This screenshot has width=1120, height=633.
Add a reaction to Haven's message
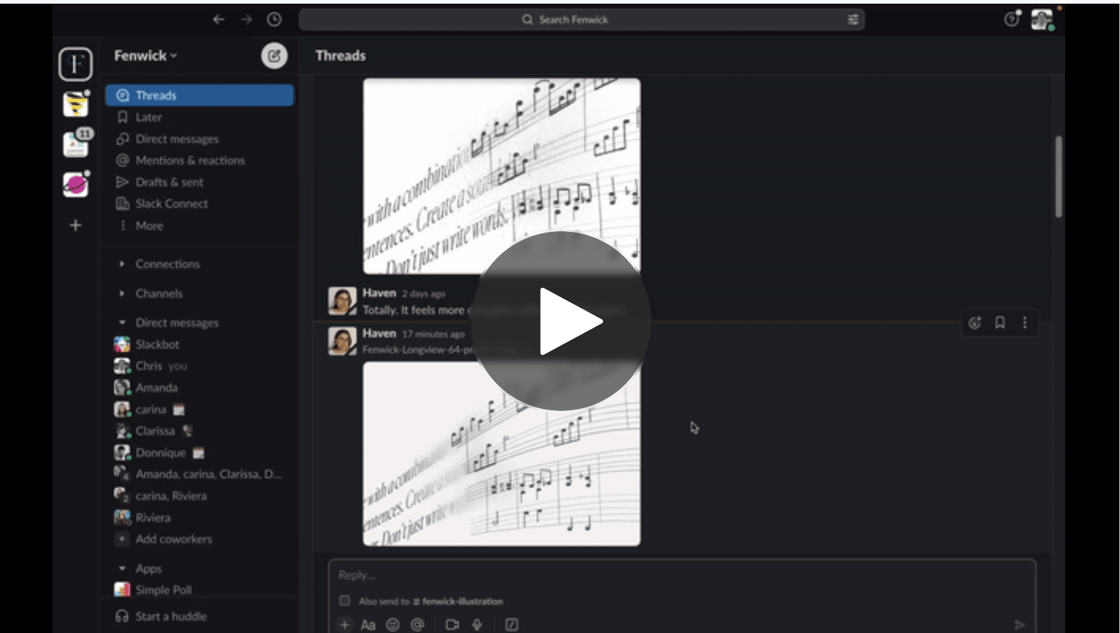tap(975, 322)
